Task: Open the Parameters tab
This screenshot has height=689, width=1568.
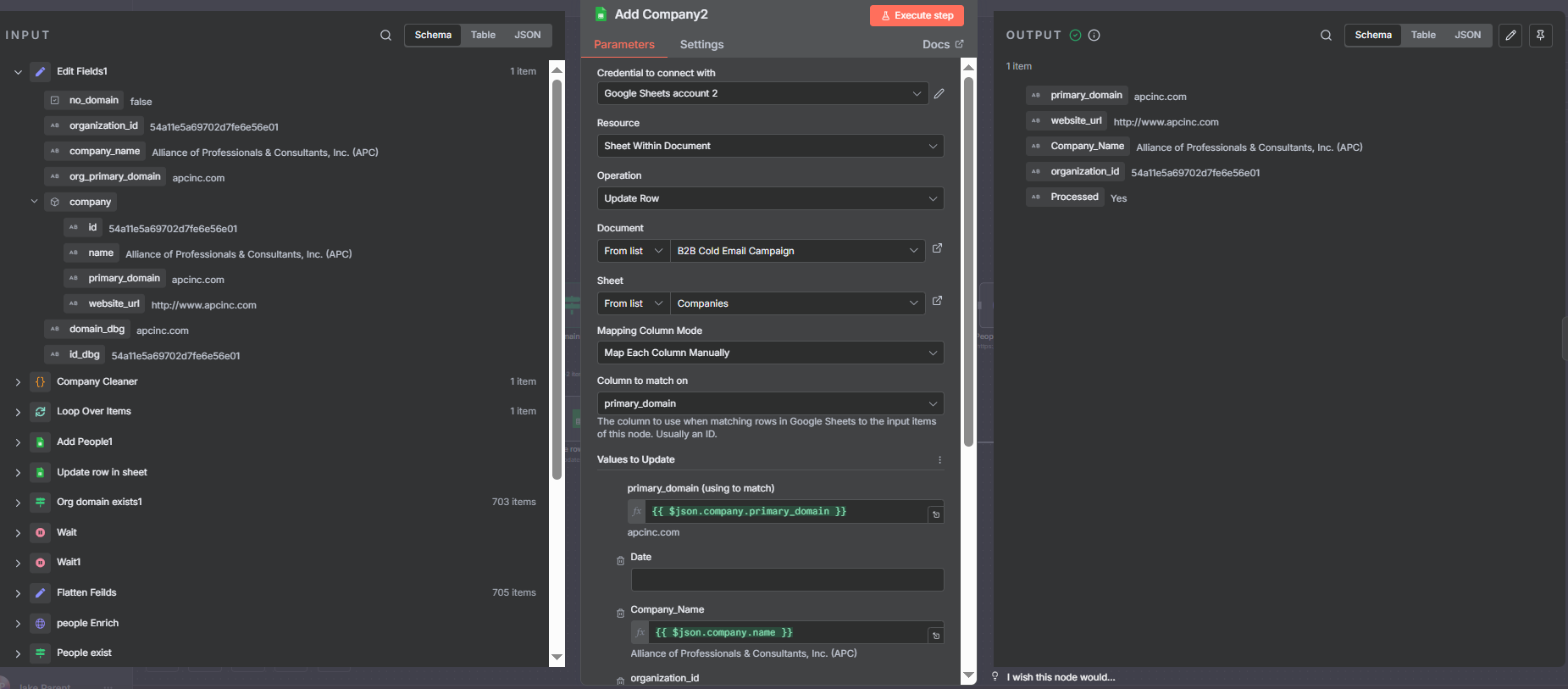Action: tap(623, 45)
